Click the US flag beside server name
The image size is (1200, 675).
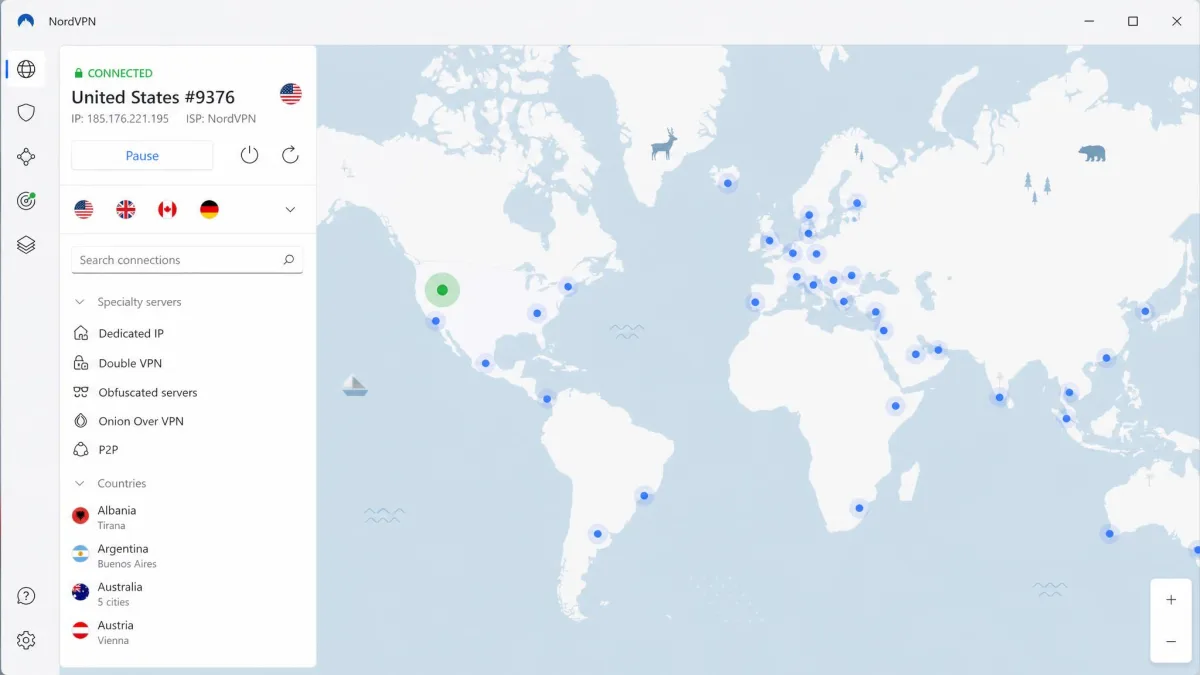291,94
